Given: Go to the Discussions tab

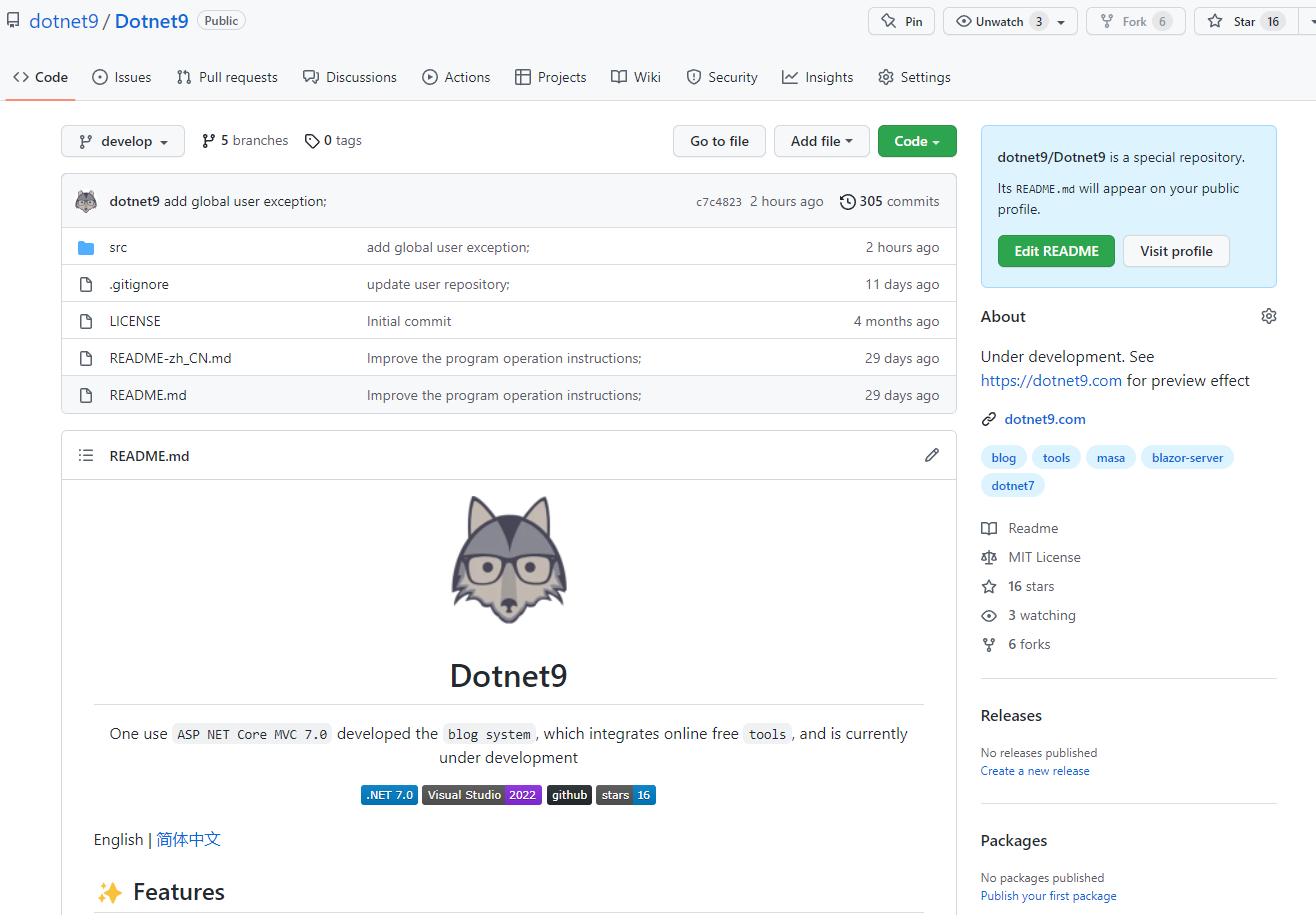Looking at the screenshot, I should pos(350,77).
